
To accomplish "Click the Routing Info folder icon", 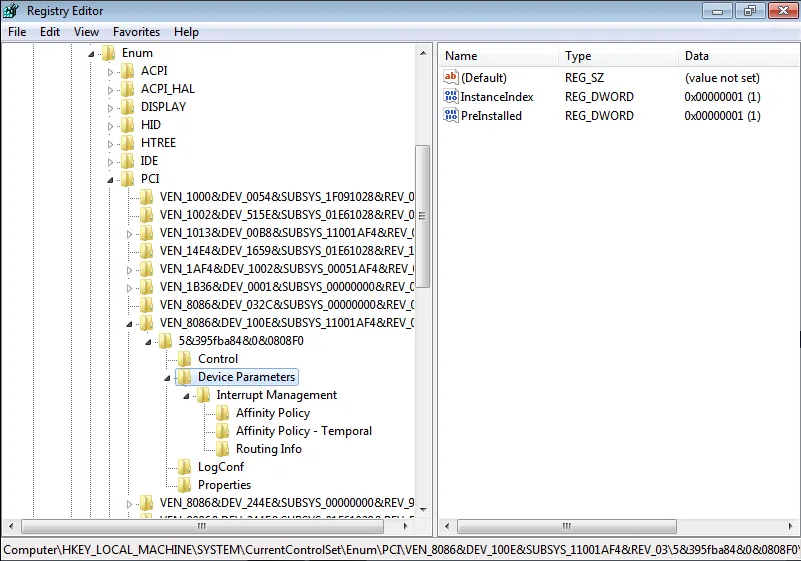I will (223, 449).
